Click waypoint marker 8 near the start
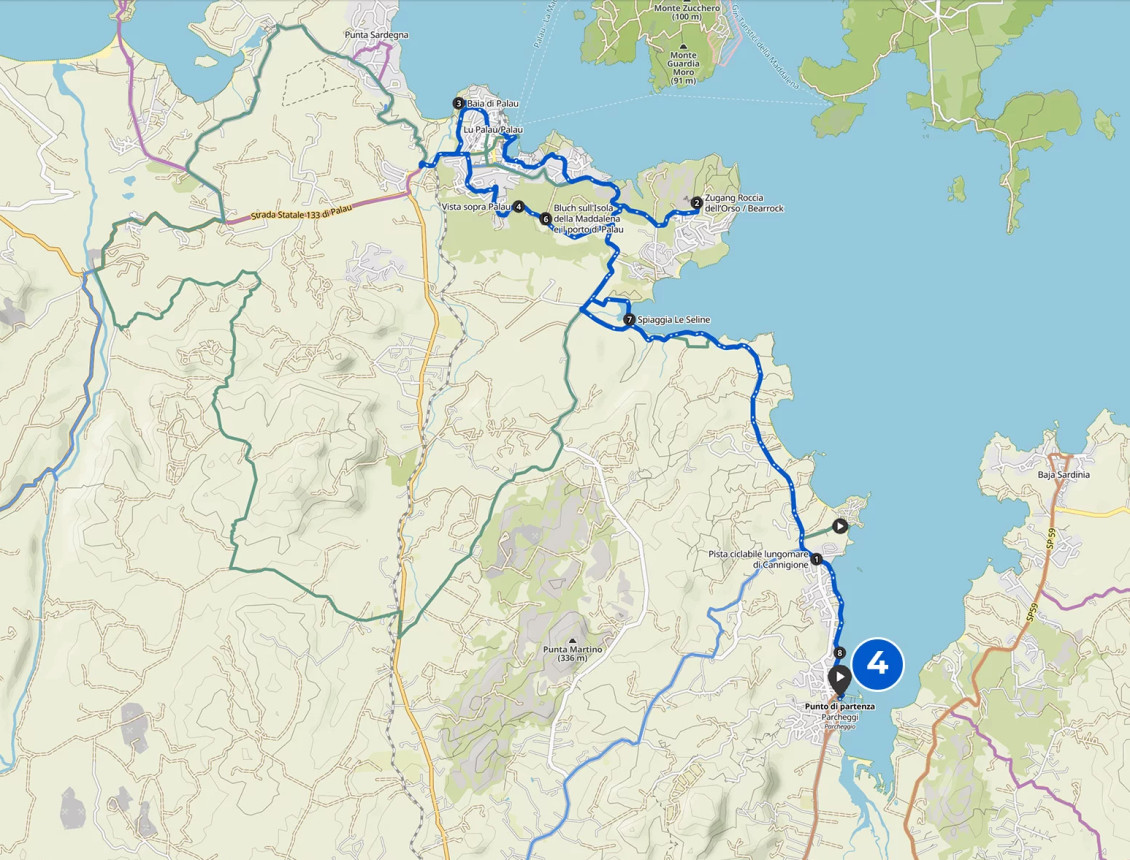1130x860 pixels. (x=839, y=653)
